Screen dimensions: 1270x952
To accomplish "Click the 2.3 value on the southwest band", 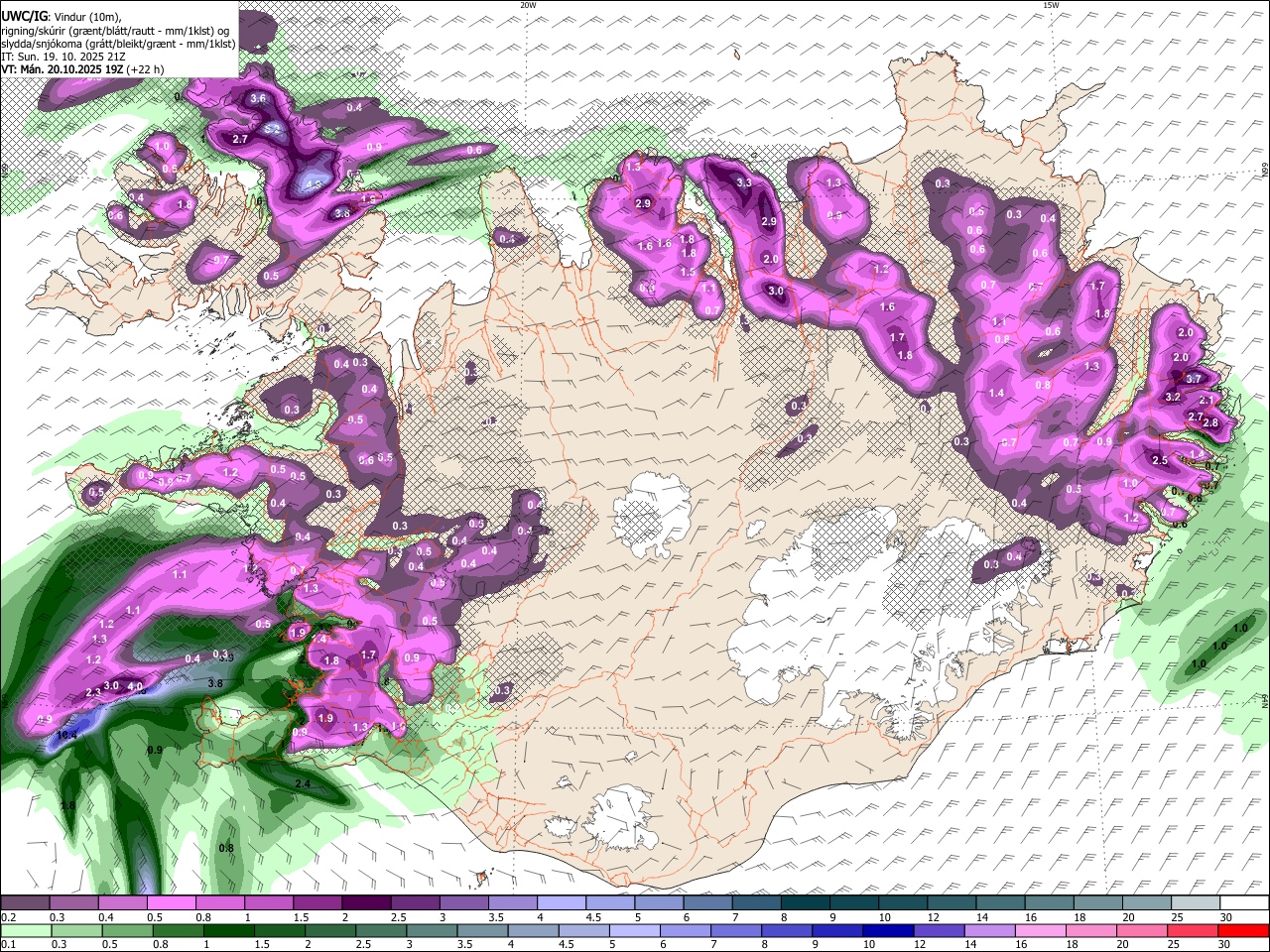I will coord(93,691).
